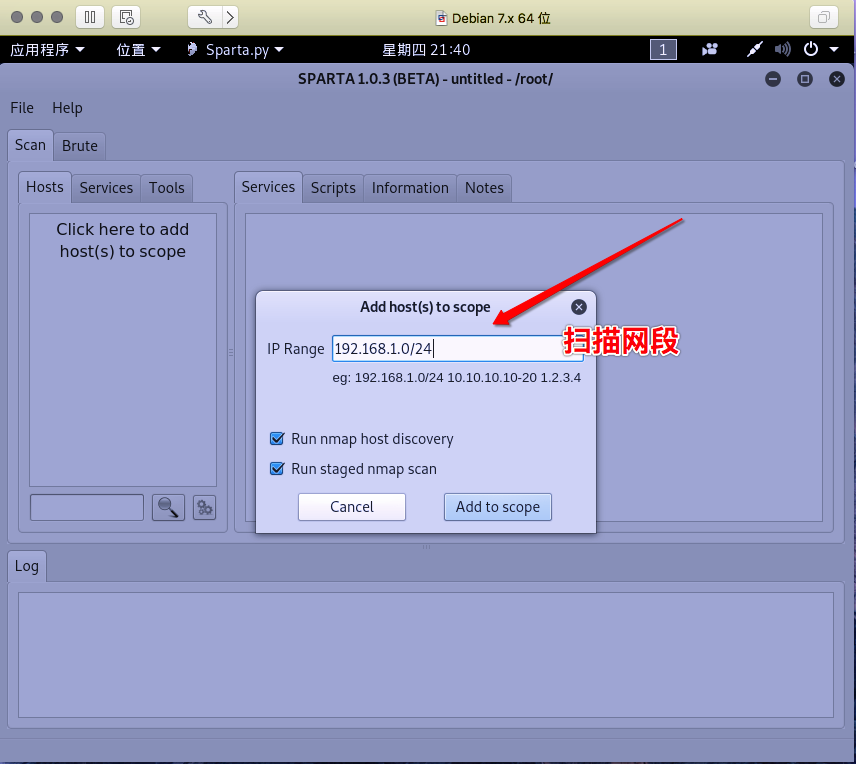Open the advanced filter gears icon
856x764 pixels.
[x=204, y=508]
